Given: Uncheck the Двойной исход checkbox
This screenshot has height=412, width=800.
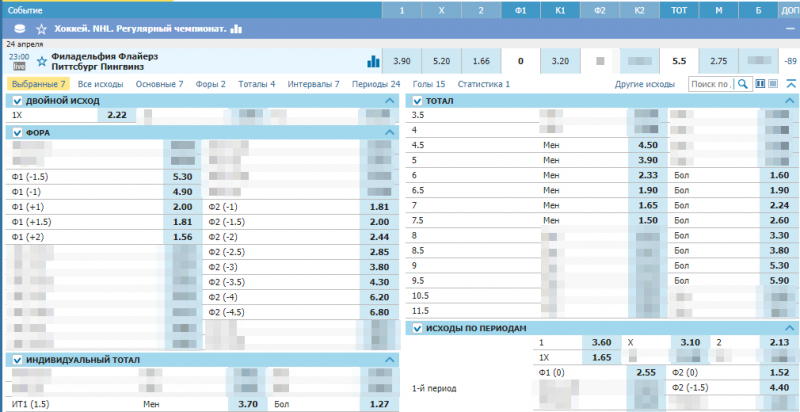Looking at the screenshot, I should coord(15,101).
